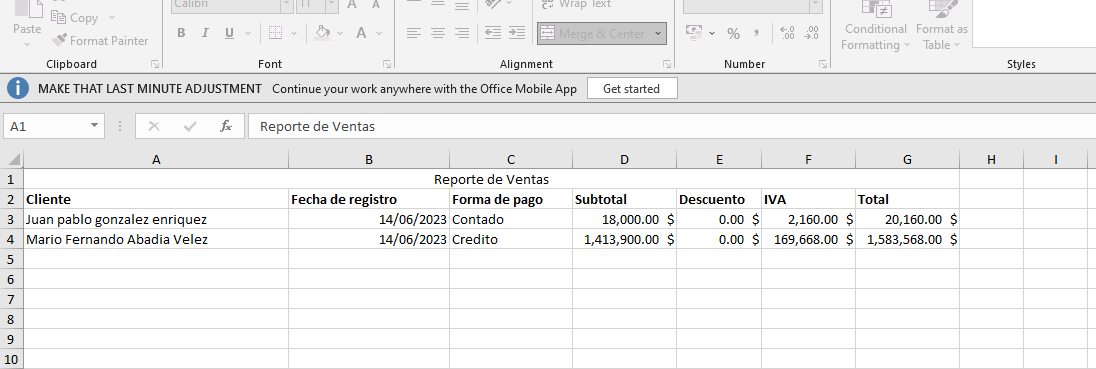Launch Clipboard pane dialog launcher
Viewport: 1096px width, 369px height.
[x=154, y=64]
